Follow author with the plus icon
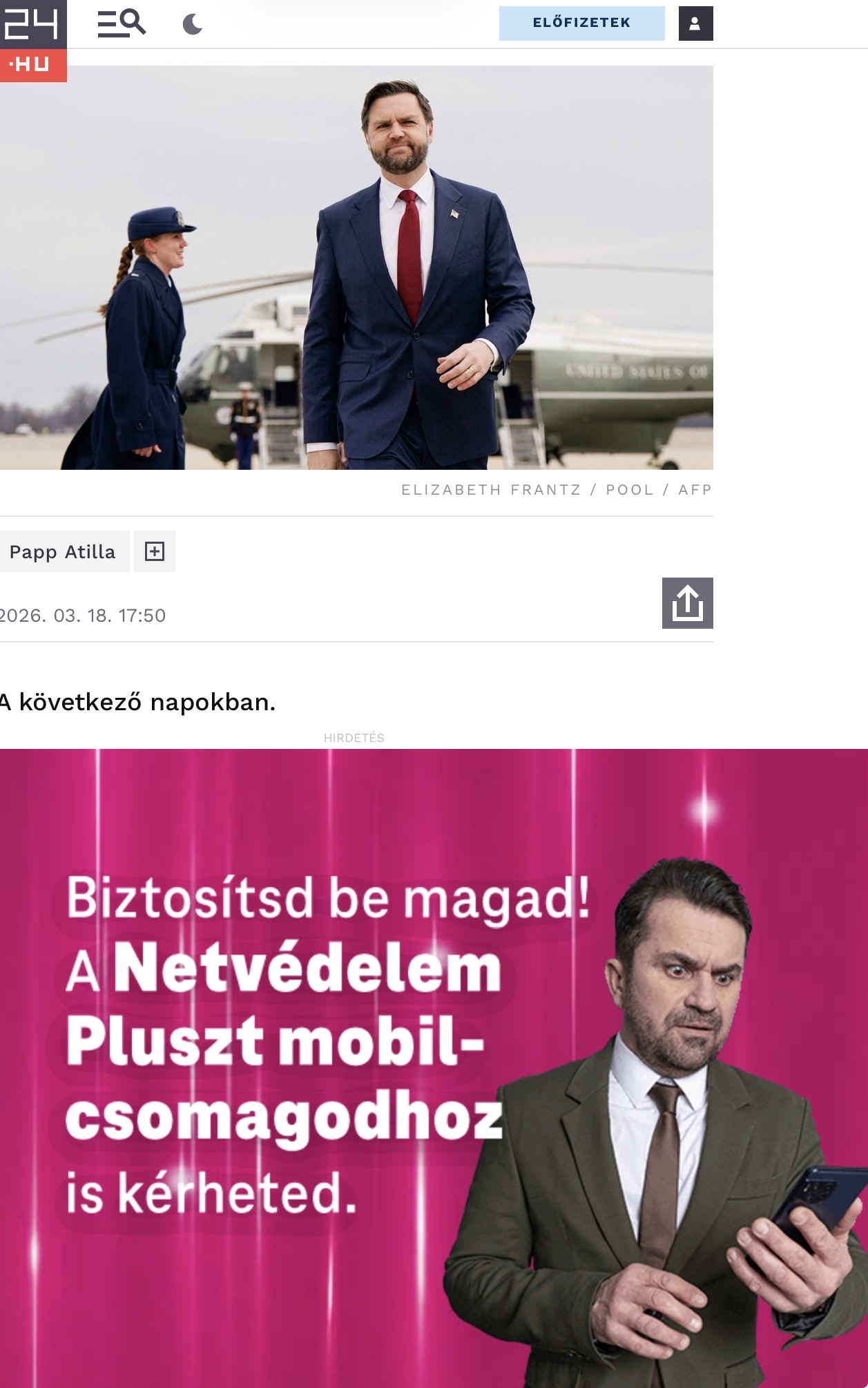868x1388 pixels. (155, 551)
